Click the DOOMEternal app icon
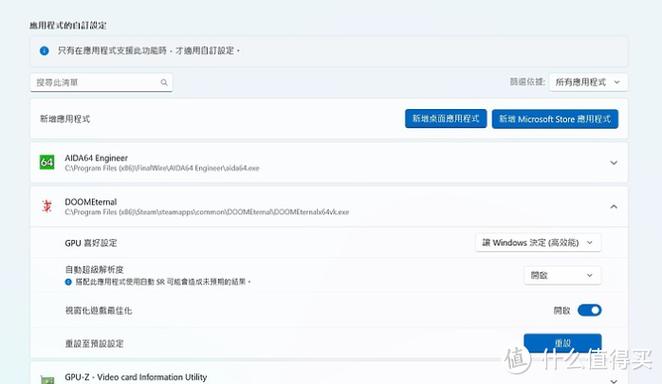The image size is (662, 384). [x=47, y=206]
